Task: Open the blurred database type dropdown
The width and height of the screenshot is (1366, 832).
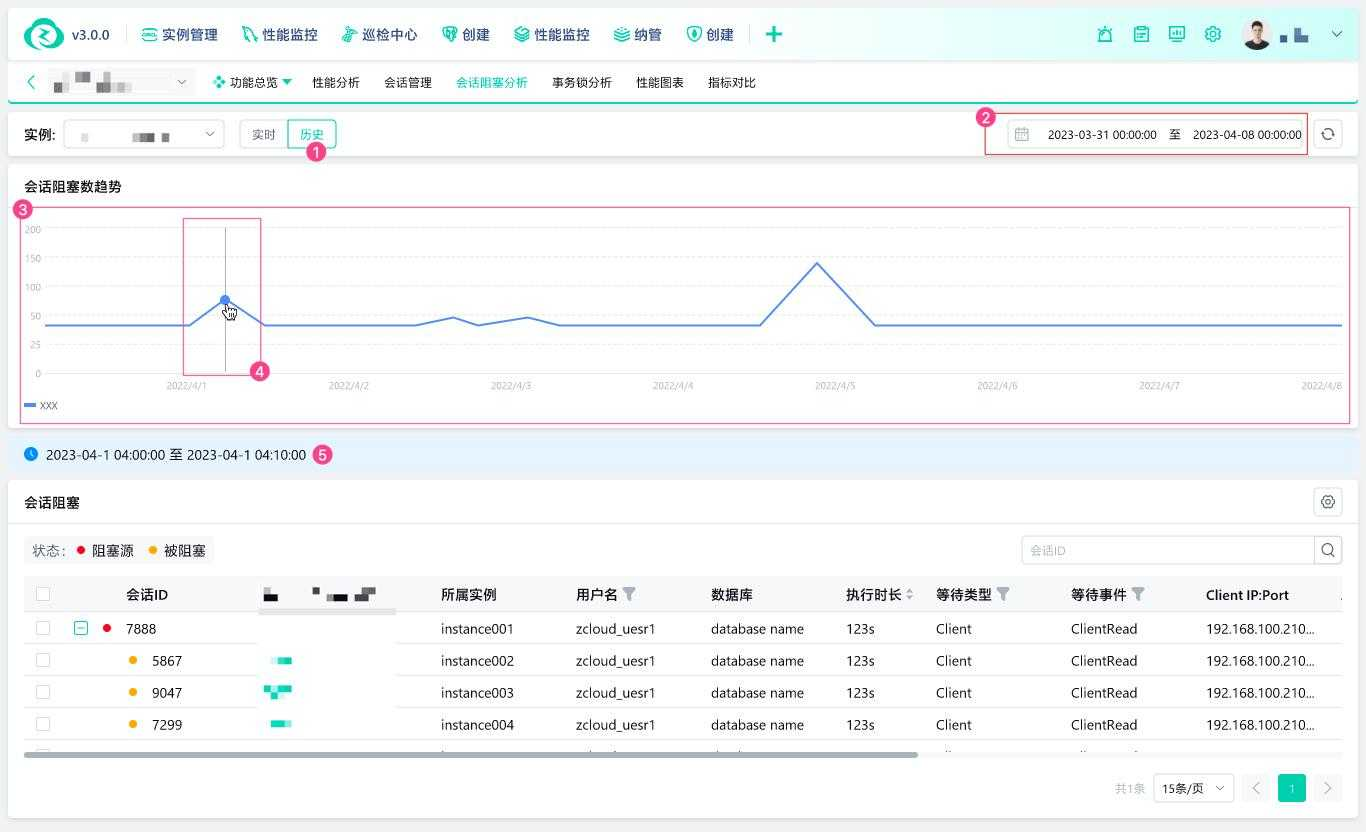Action: coord(120,82)
